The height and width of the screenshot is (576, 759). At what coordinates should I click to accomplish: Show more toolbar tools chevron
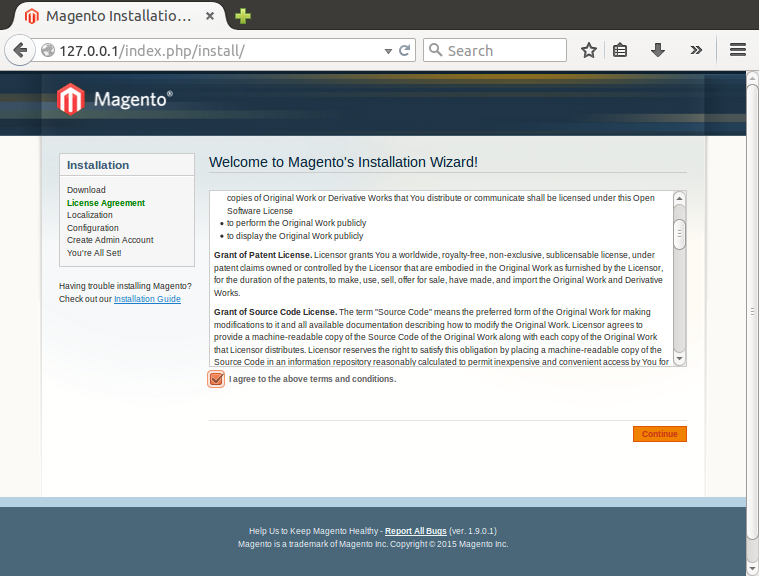point(696,50)
